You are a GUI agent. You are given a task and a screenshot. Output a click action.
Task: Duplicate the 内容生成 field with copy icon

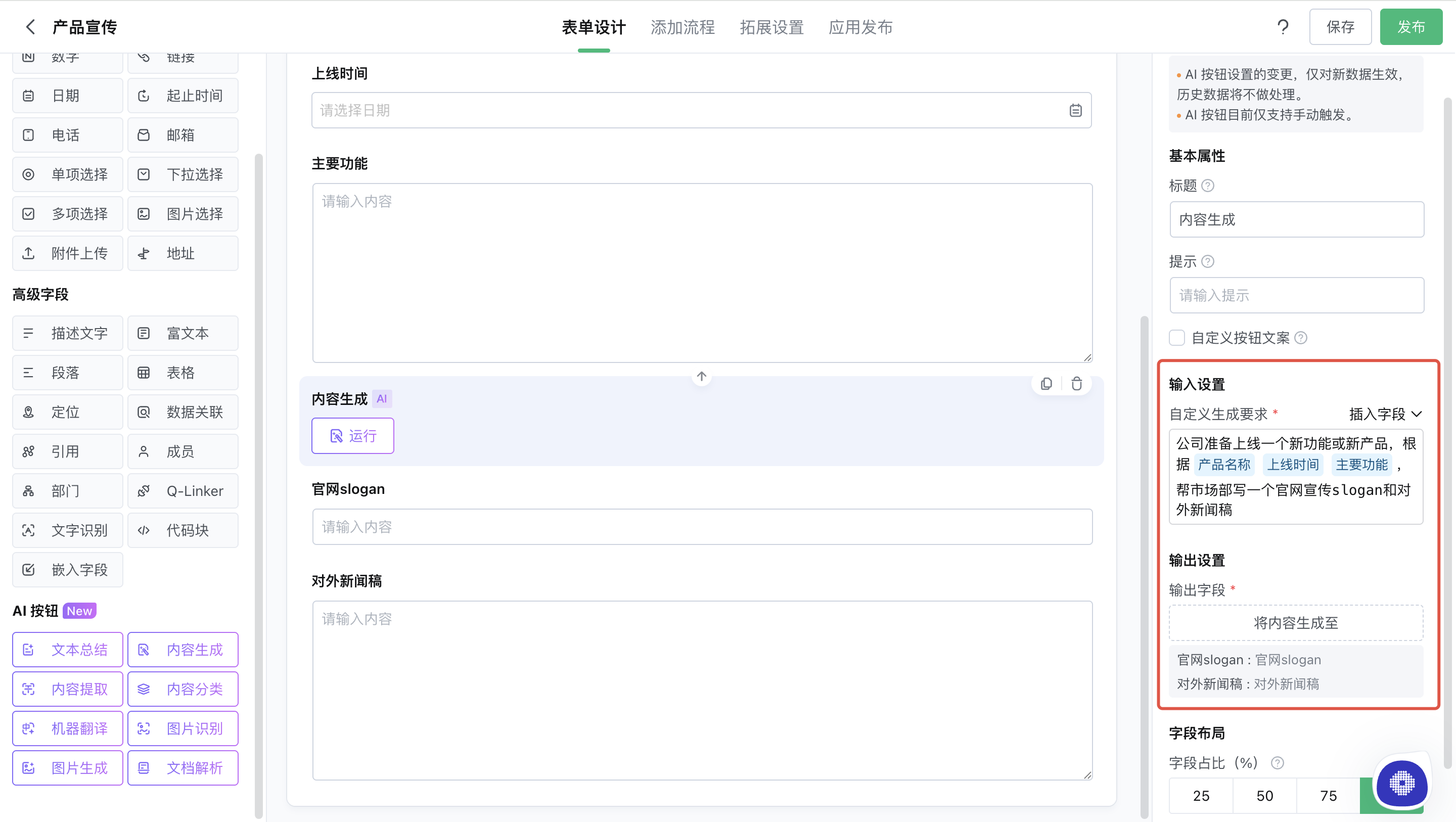pyautogui.click(x=1046, y=384)
